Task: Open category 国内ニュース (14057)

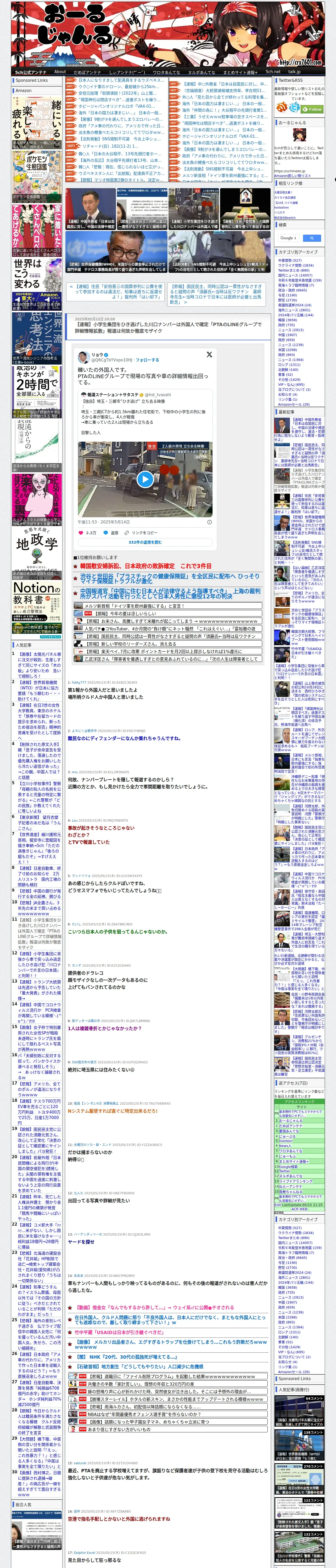Action: (x=295, y=275)
